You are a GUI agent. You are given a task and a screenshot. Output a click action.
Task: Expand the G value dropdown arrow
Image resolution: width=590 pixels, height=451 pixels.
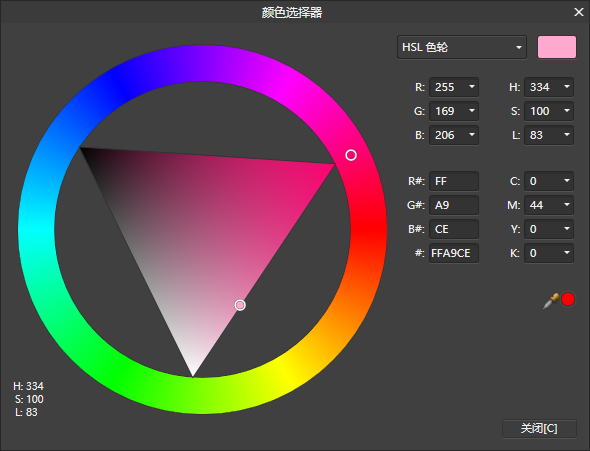coord(471,111)
